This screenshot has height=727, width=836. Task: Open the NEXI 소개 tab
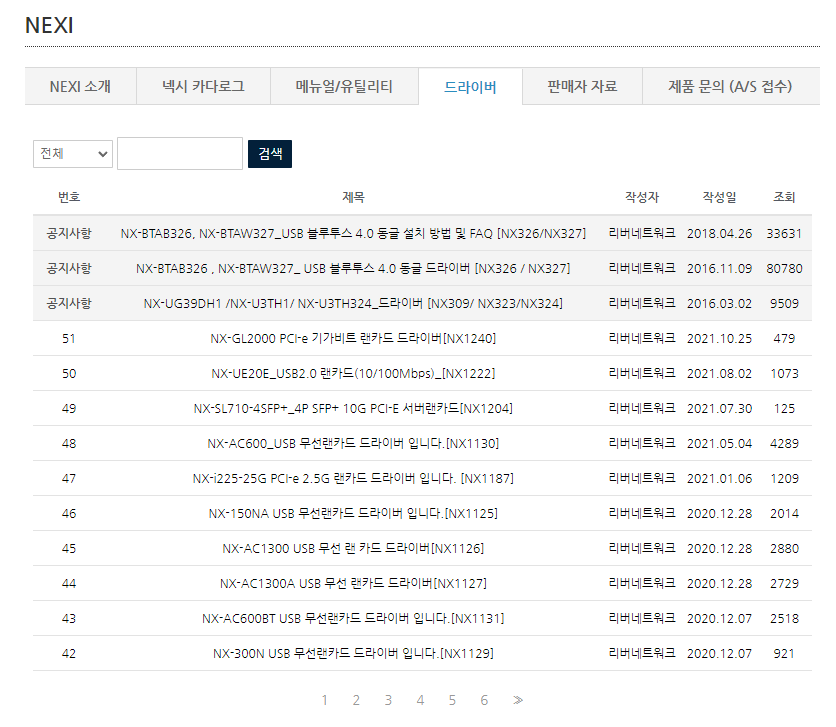click(81, 86)
